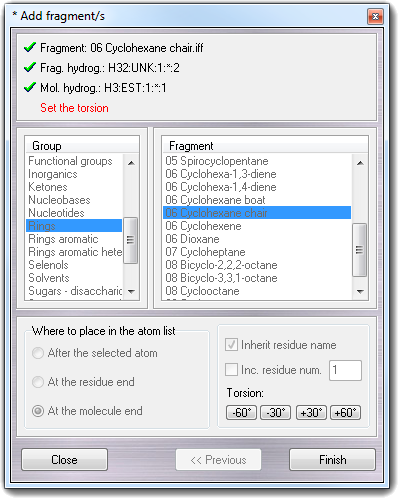The height and width of the screenshot is (498, 398).
Task: Enable Inc. residue num. checkbox
Action: point(273,370)
